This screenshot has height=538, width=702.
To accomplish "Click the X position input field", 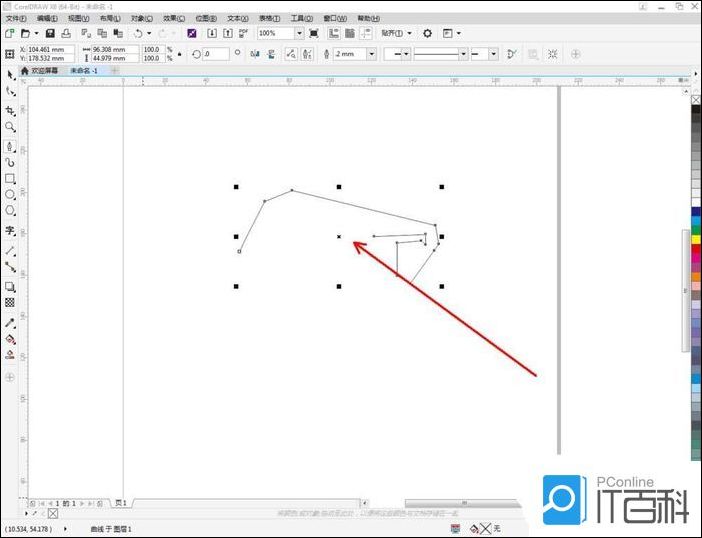I will tap(51, 49).
